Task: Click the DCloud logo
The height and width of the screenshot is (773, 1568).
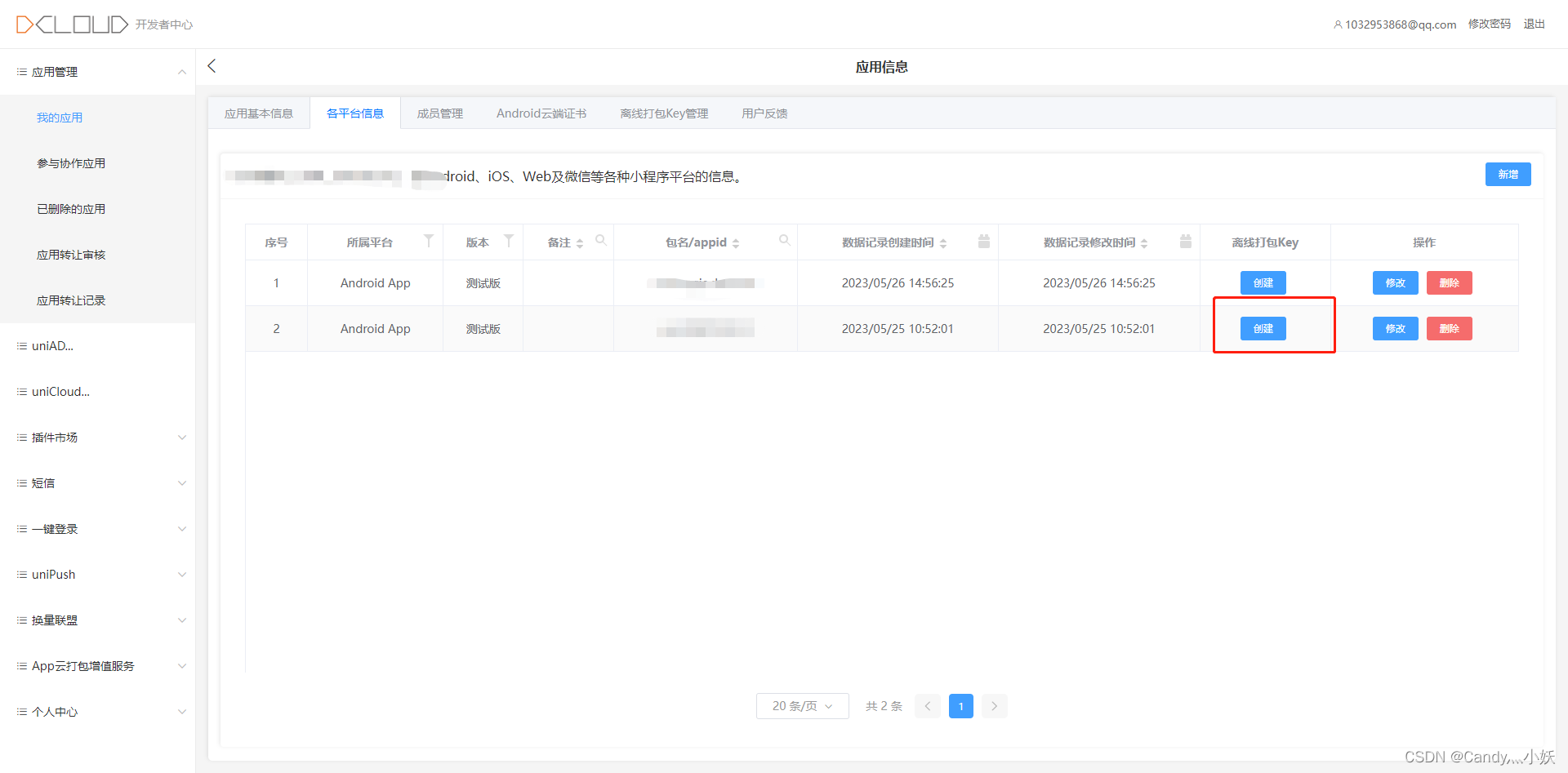Action: (72, 24)
